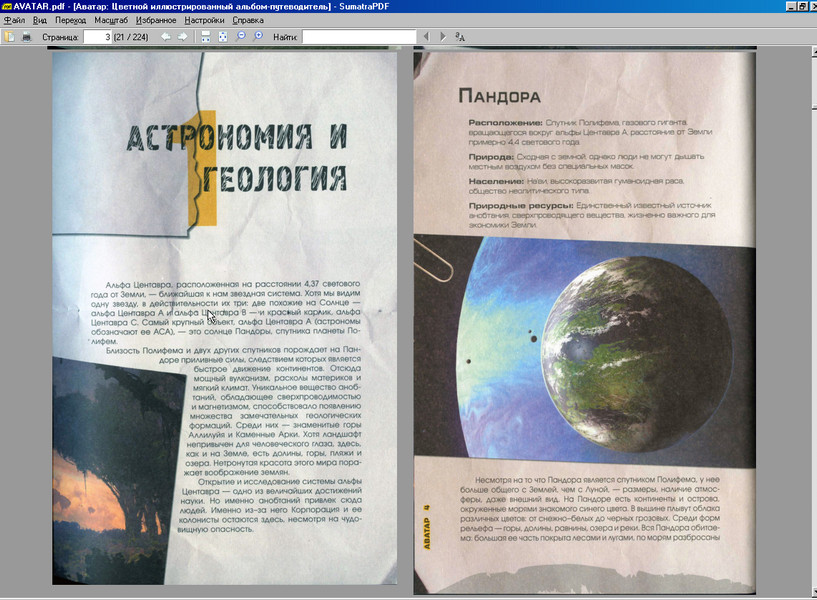Toggle case-sensitive search matching

(x=460, y=36)
